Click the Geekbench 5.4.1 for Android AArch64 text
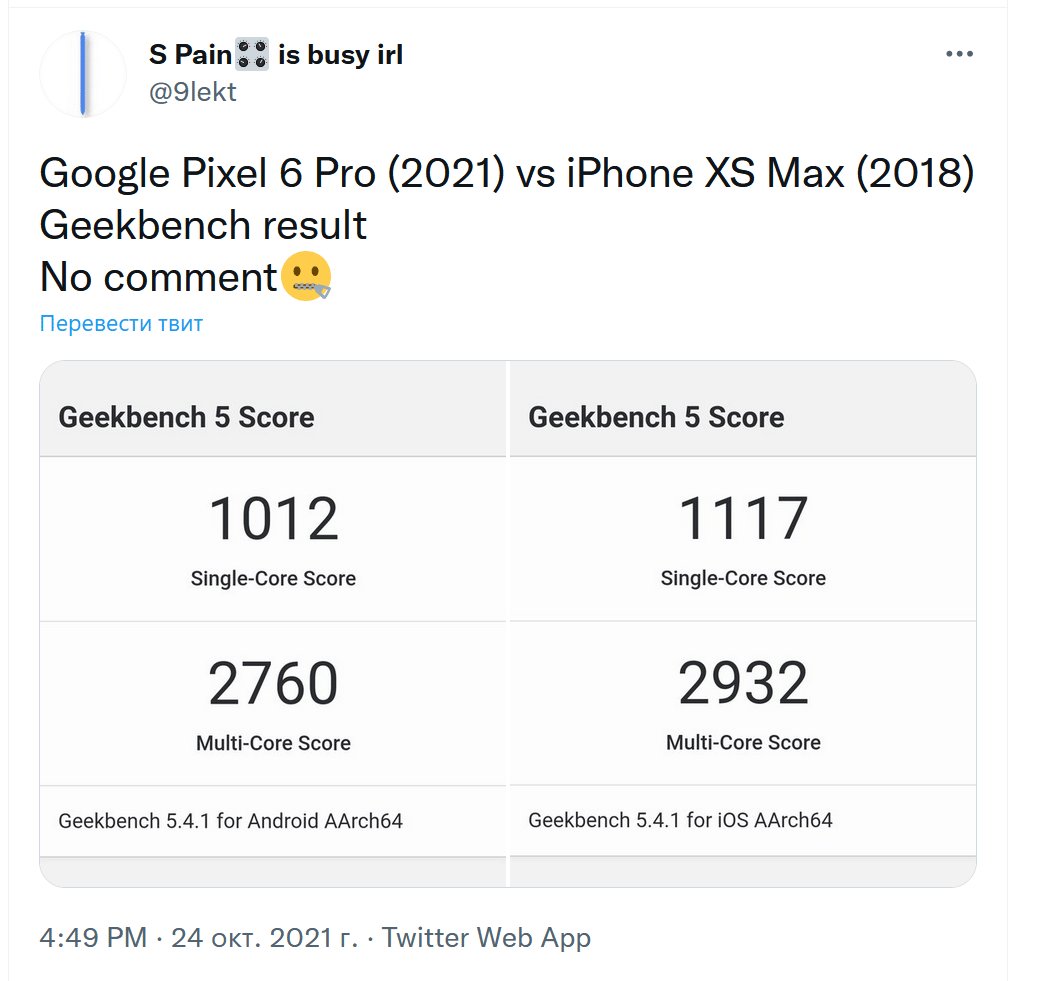This screenshot has width=1039, height=981. click(x=231, y=821)
